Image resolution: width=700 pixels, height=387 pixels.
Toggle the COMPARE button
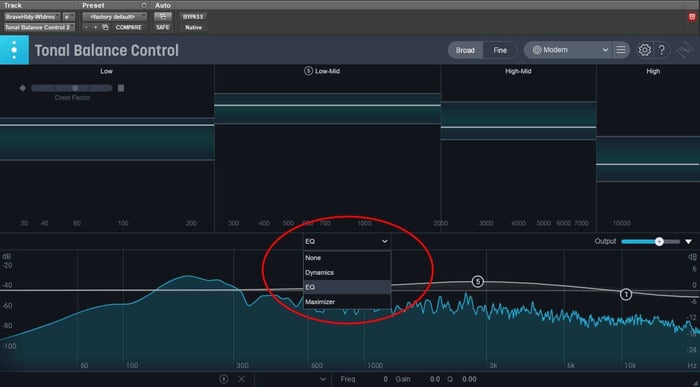[129, 27]
